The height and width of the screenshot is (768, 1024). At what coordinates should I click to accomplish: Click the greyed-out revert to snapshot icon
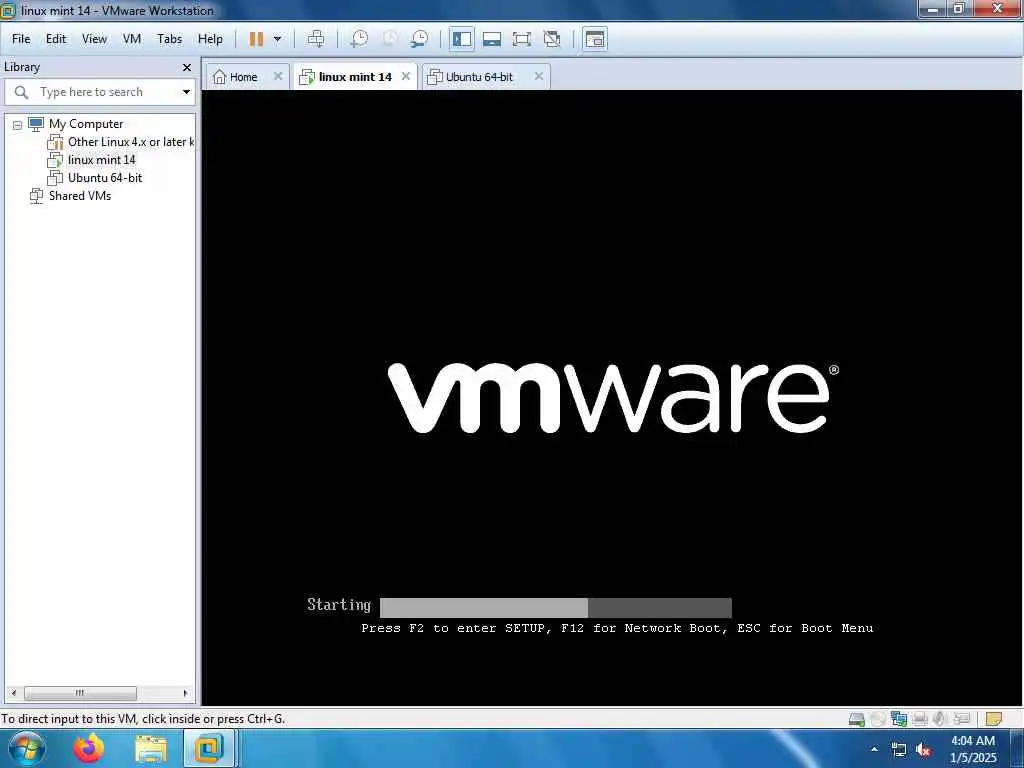pyautogui.click(x=389, y=39)
